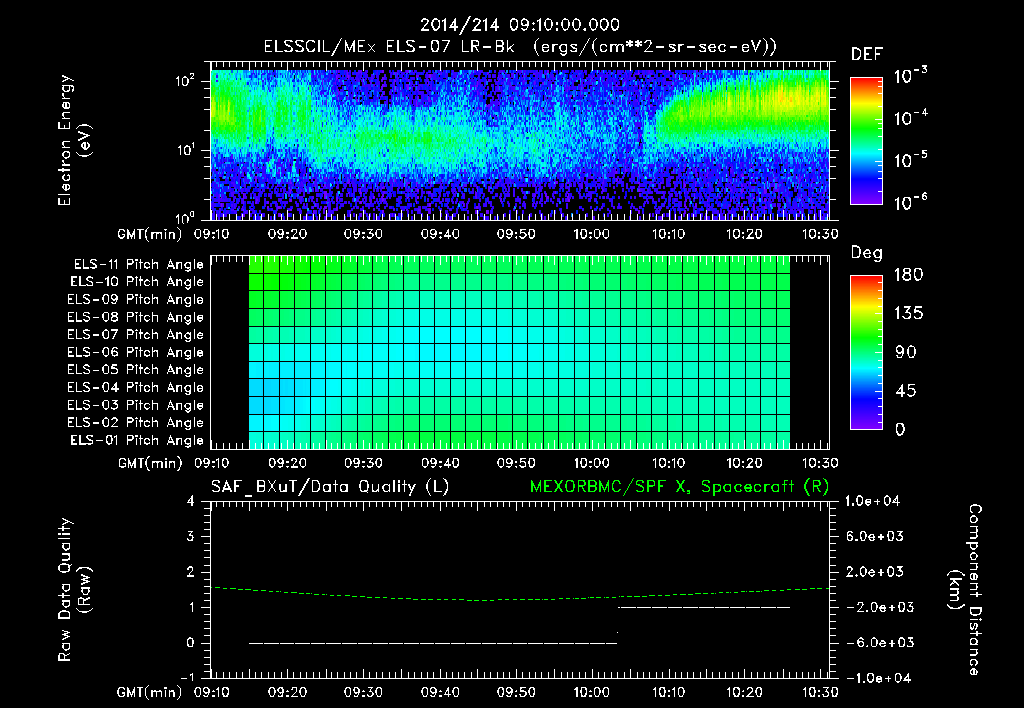Click the 09:50 tick under the pitch angle panel

point(516,464)
